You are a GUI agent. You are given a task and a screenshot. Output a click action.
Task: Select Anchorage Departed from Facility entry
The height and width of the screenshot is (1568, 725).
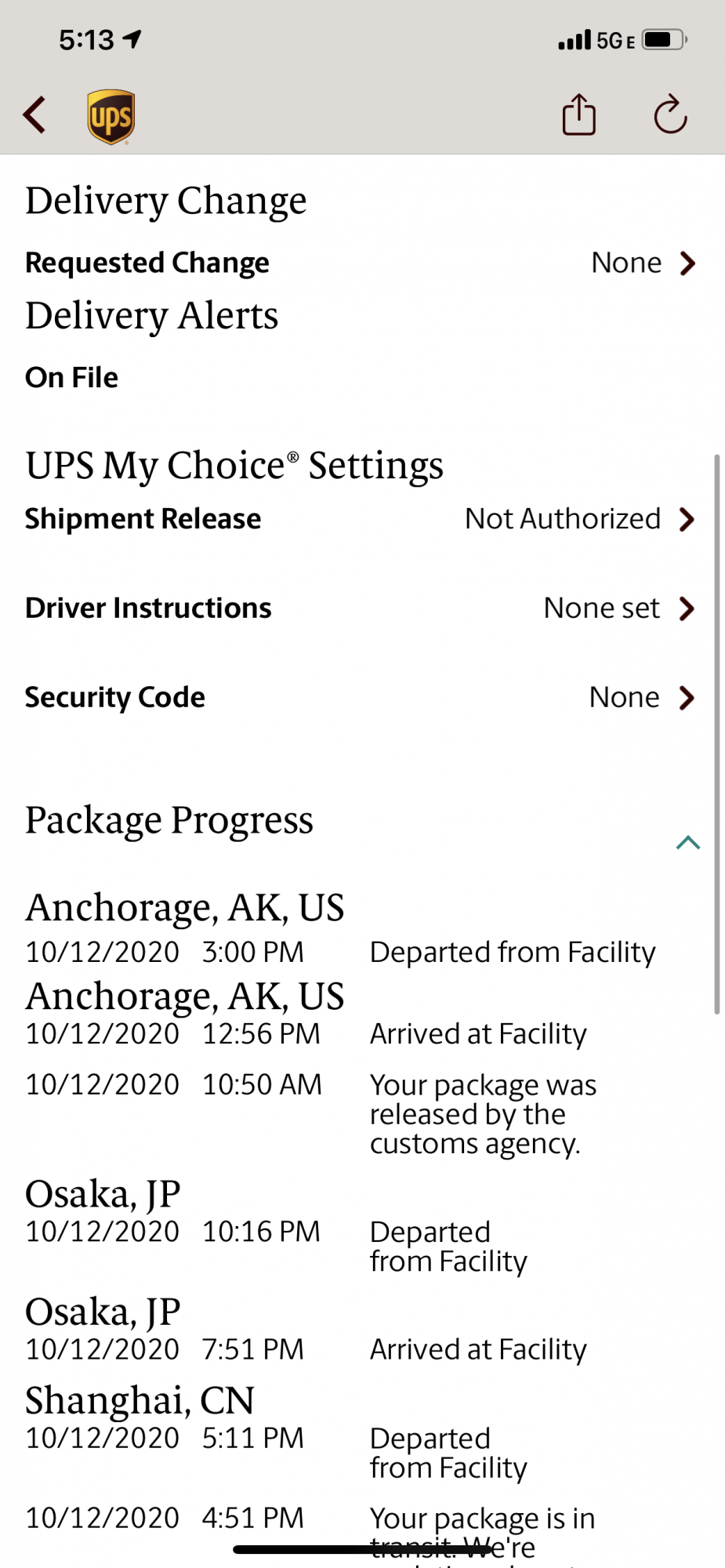click(x=341, y=930)
